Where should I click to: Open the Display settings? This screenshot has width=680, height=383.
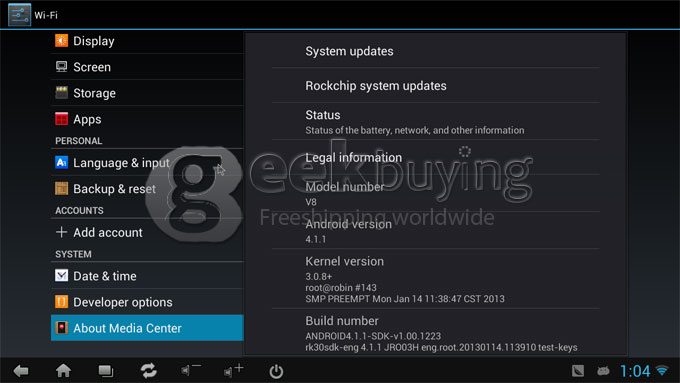tap(147, 41)
